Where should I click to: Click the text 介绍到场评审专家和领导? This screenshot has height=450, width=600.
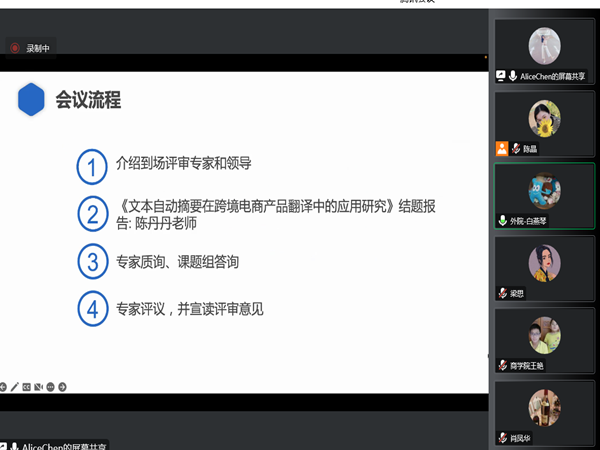coord(184,163)
